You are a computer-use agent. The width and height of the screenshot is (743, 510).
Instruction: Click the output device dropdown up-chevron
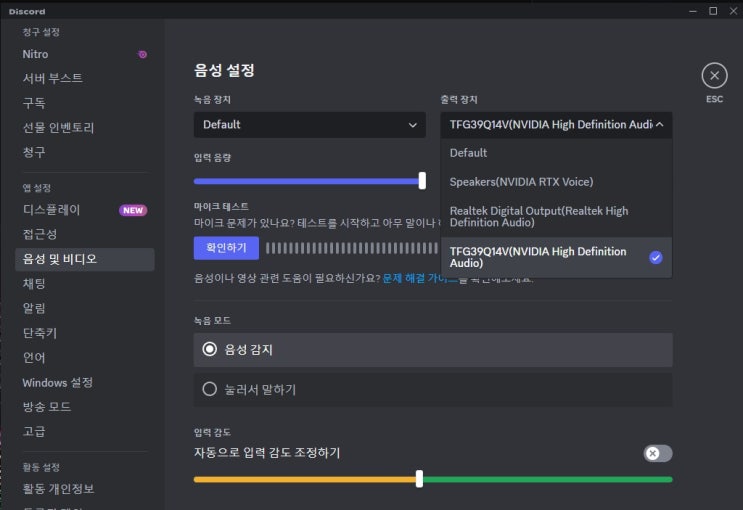[x=660, y=125]
